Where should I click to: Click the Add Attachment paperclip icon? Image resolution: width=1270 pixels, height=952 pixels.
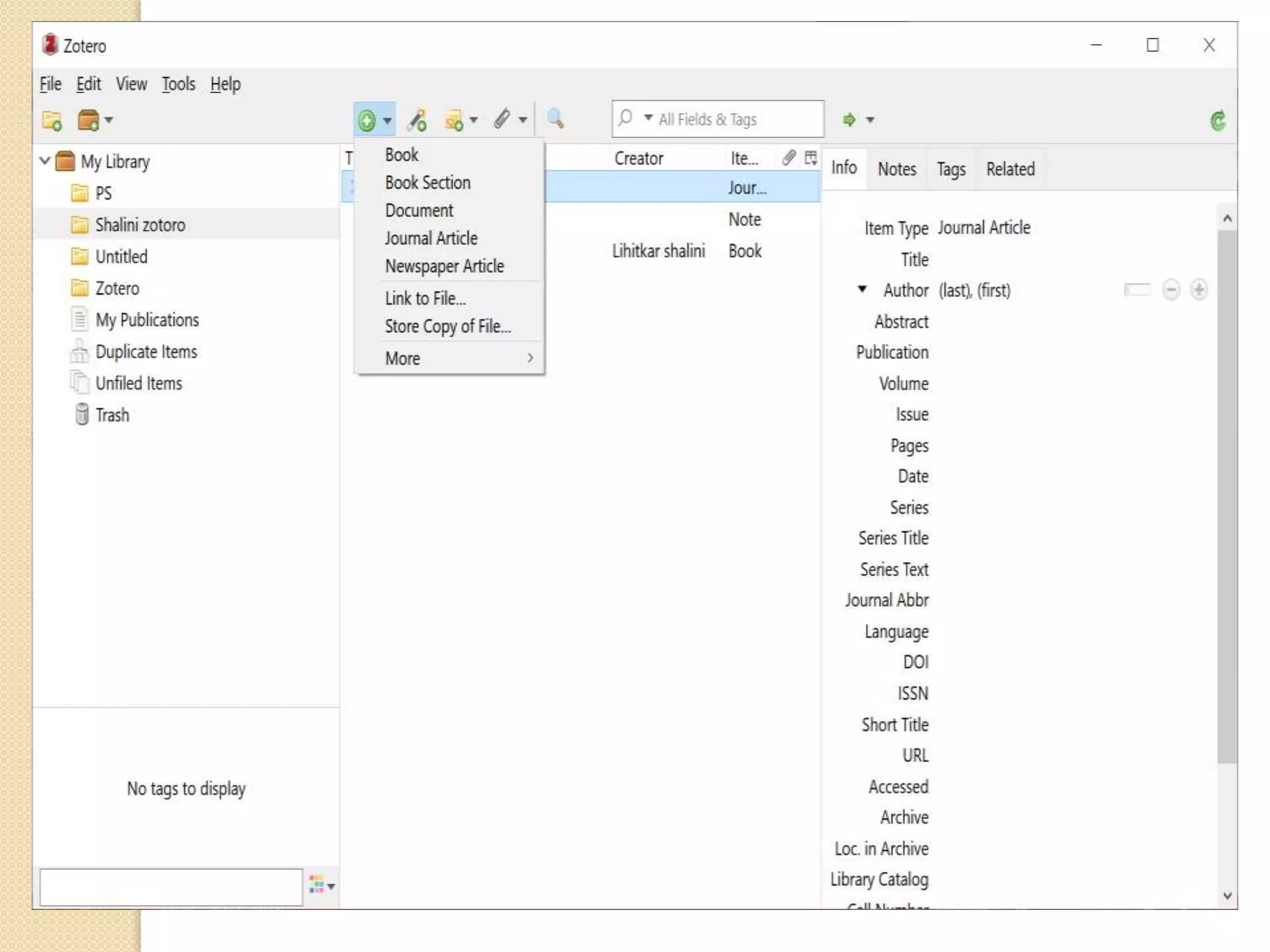click(x=502, y=119)
